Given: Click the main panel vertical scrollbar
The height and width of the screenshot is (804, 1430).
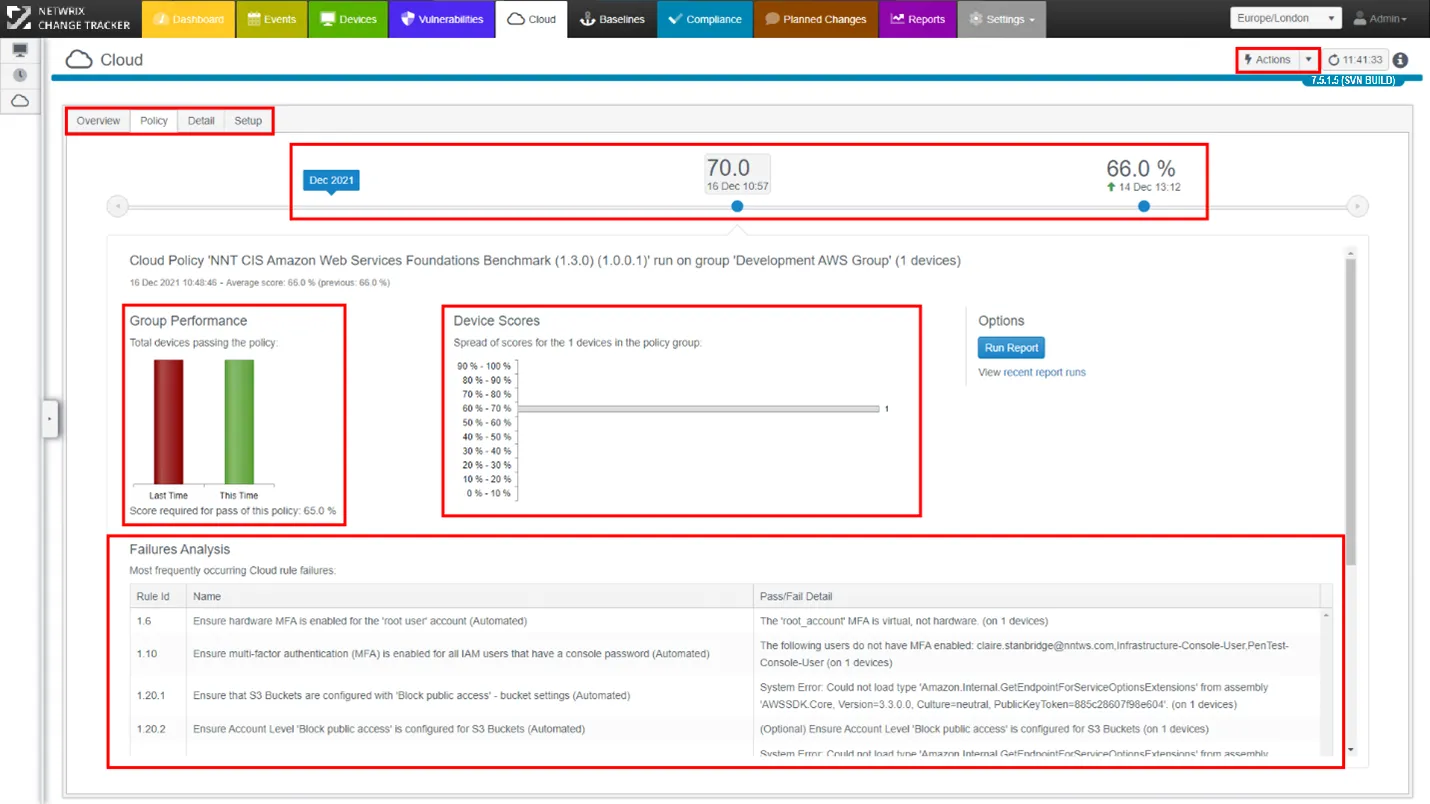Looking at the screenshot, I should [x=1351, y=410].
